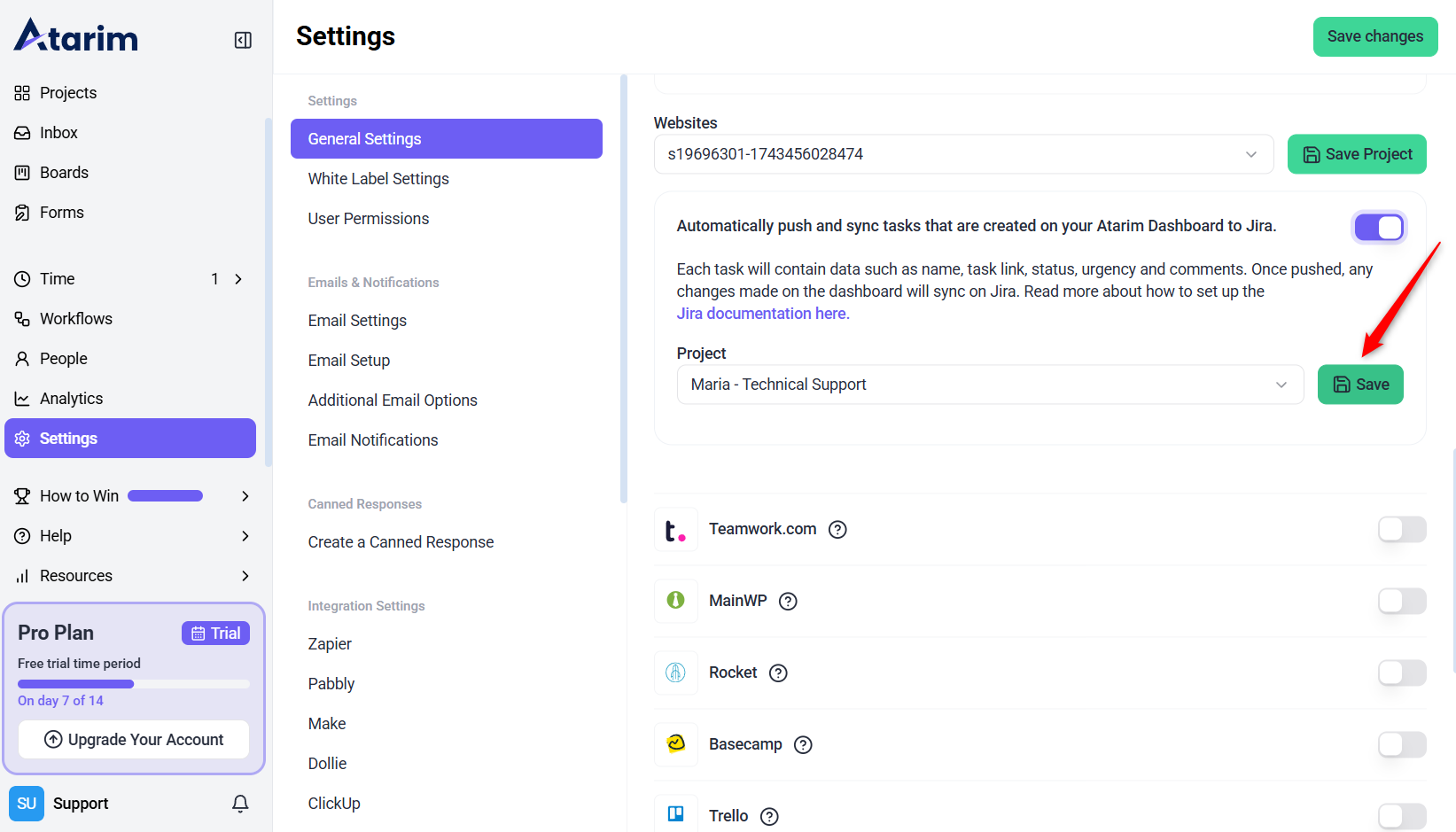Screen dimensions: 1456x832
Task: Open the Project dropdown showing Maria - Technical Support
Action: click(x=989, y=385)
